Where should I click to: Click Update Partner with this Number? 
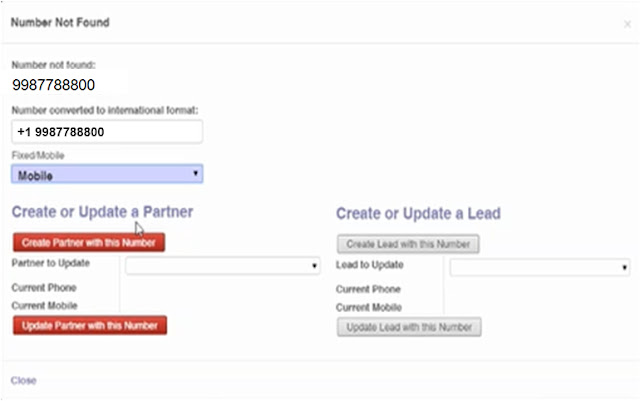pyautogui.click(x=89, y=325)
